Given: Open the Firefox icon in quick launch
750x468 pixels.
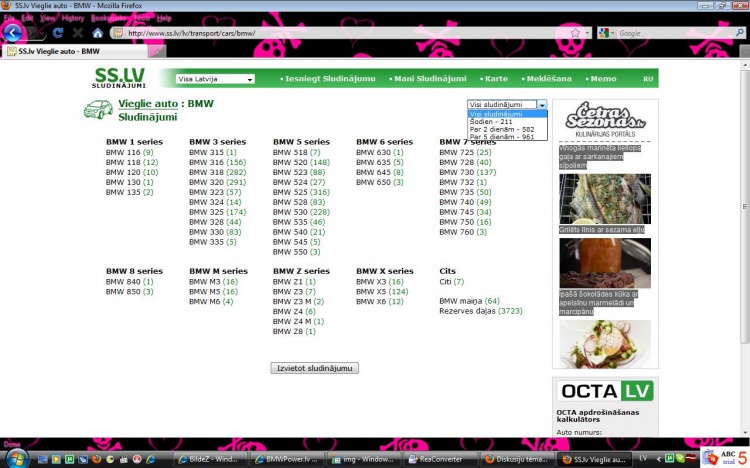Looking at the screenshot, I should [97, 459].
